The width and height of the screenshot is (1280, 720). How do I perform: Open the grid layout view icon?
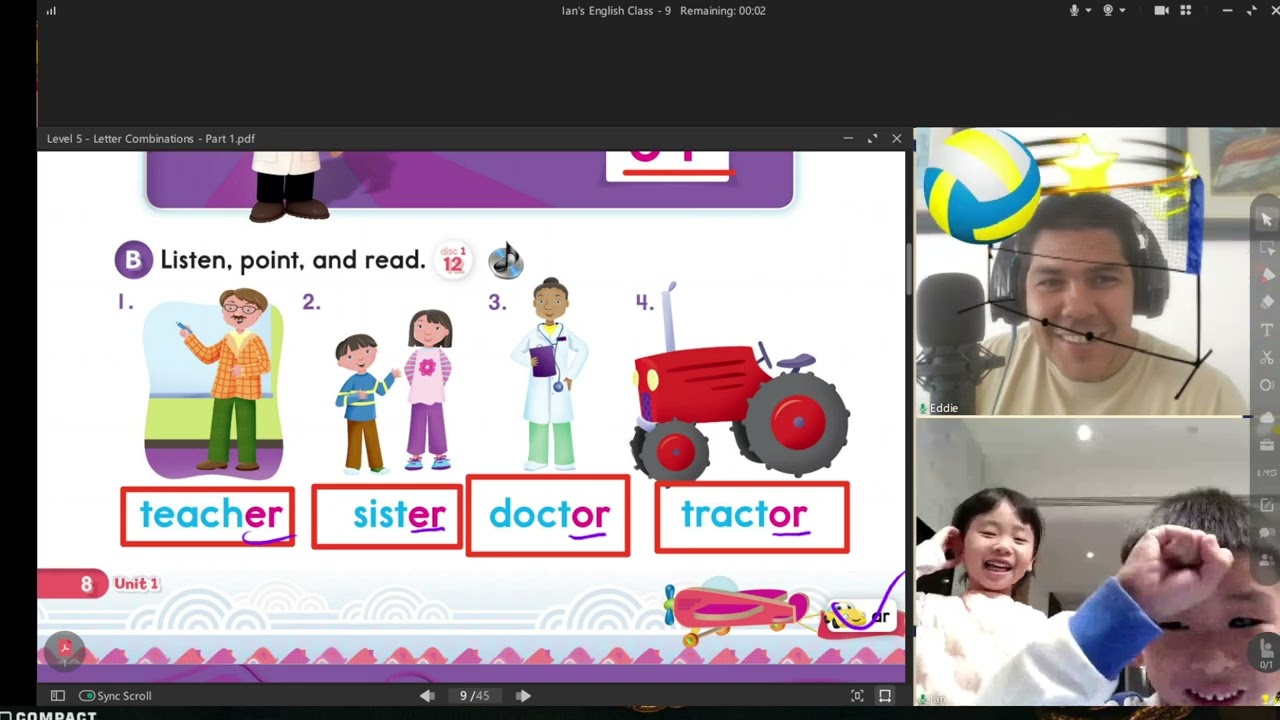(x=1186, y=10)
